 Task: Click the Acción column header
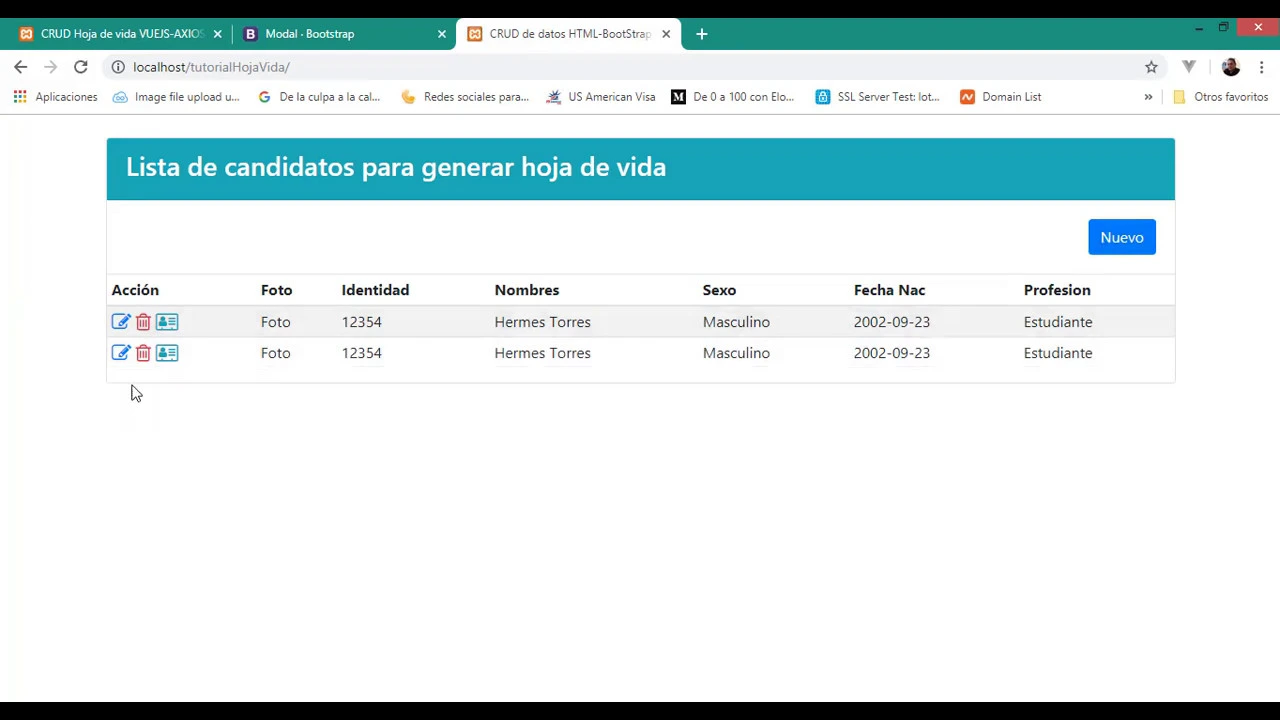click(135, 290)
